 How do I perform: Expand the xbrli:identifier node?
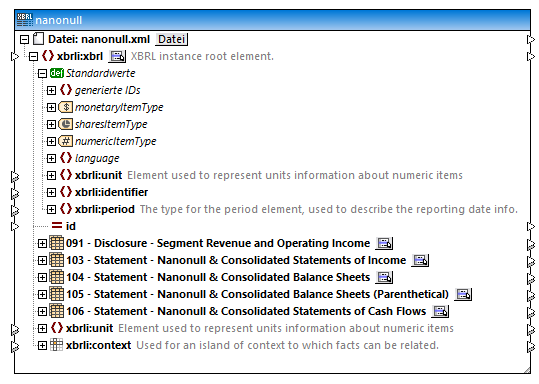coord(51,192)
